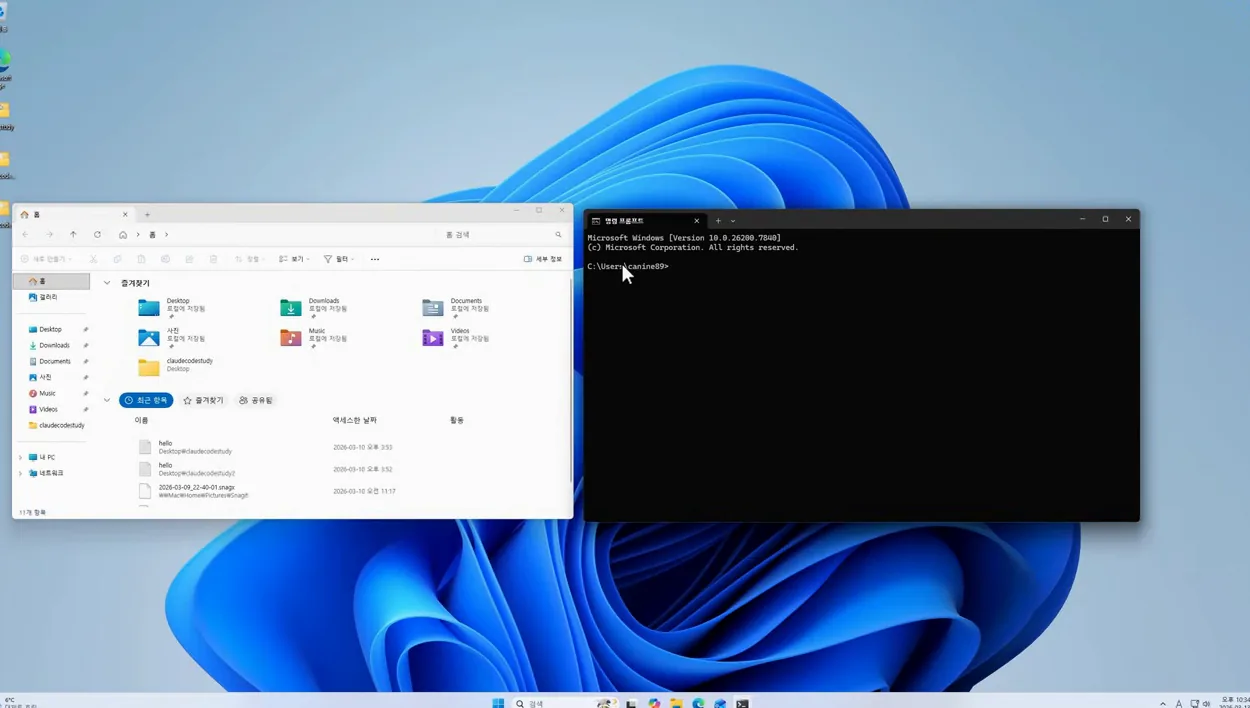Toggle the 세부 정보 details pane
Screen dimensions: 1250x708
(543, 259)
